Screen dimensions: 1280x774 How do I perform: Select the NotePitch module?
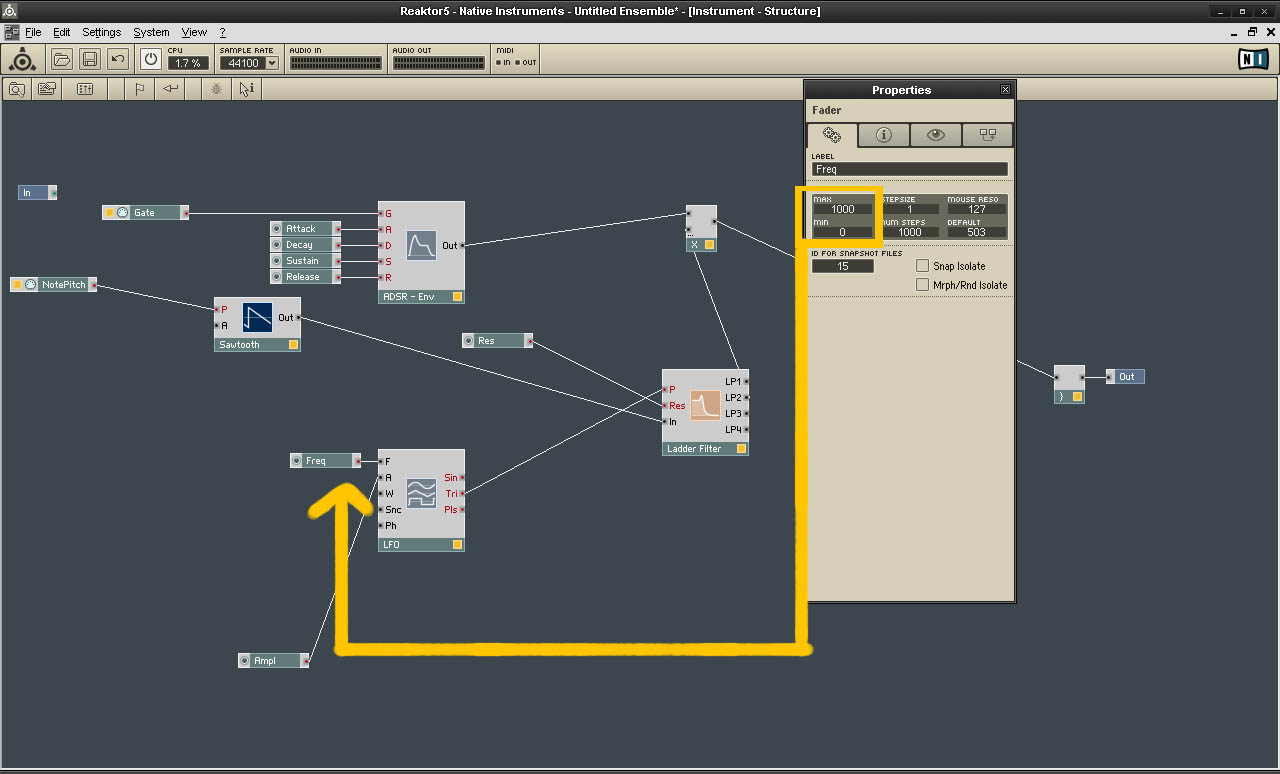[x=54, y=285]
